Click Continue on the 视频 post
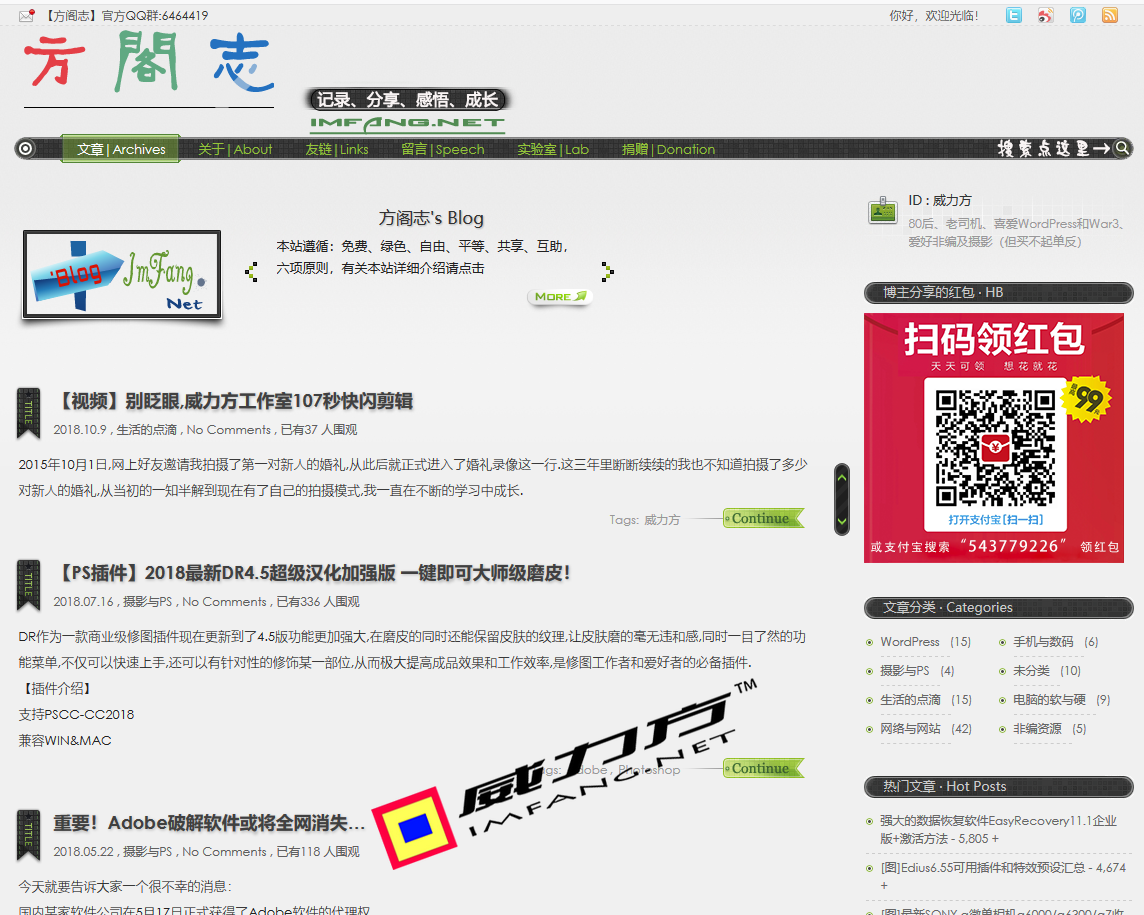The width and height of the screenshot is (1144, 915). (764, 518)
